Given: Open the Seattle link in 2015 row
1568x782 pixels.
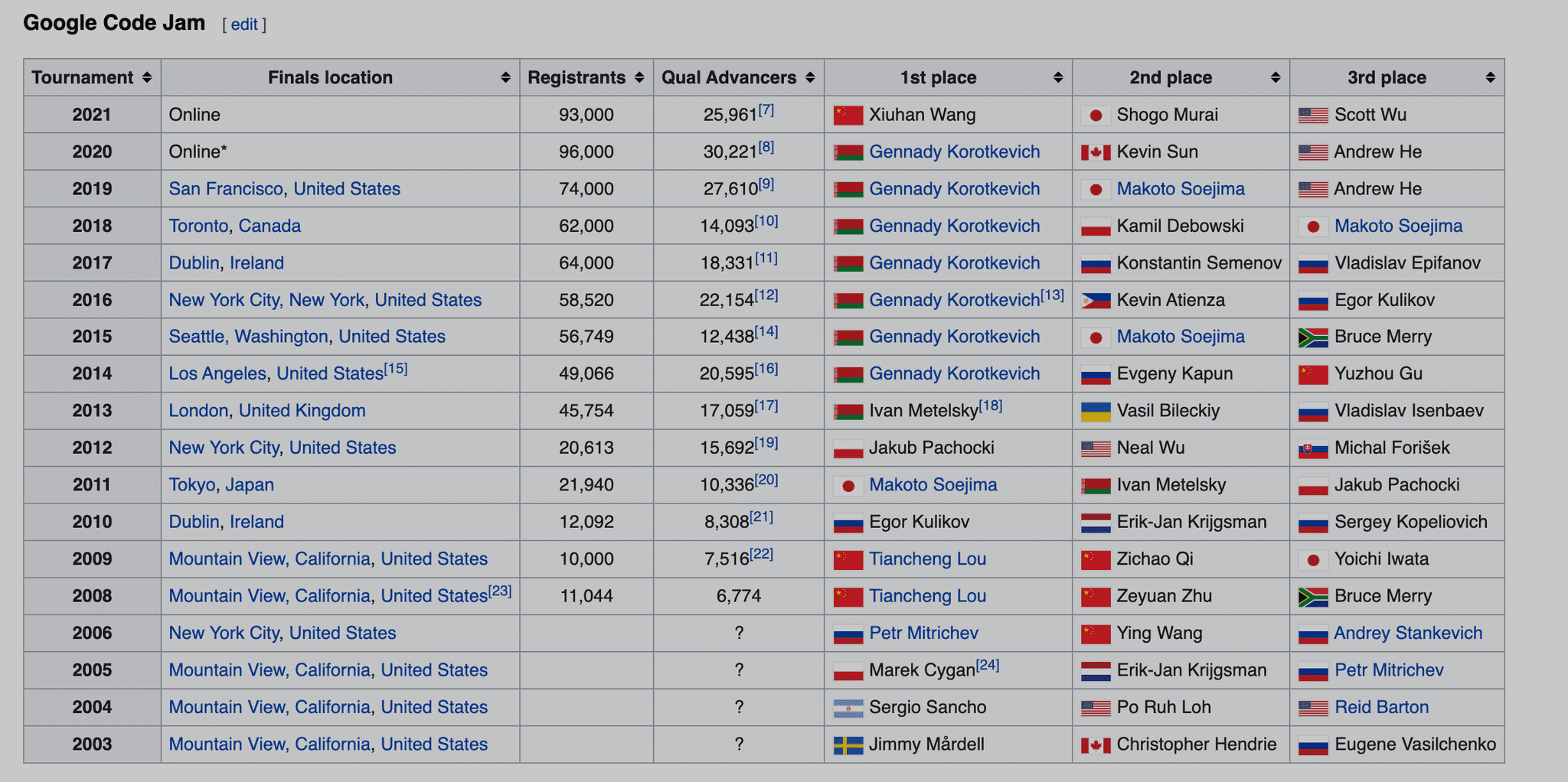Looking at the screenshot, I should pos(197,337).
